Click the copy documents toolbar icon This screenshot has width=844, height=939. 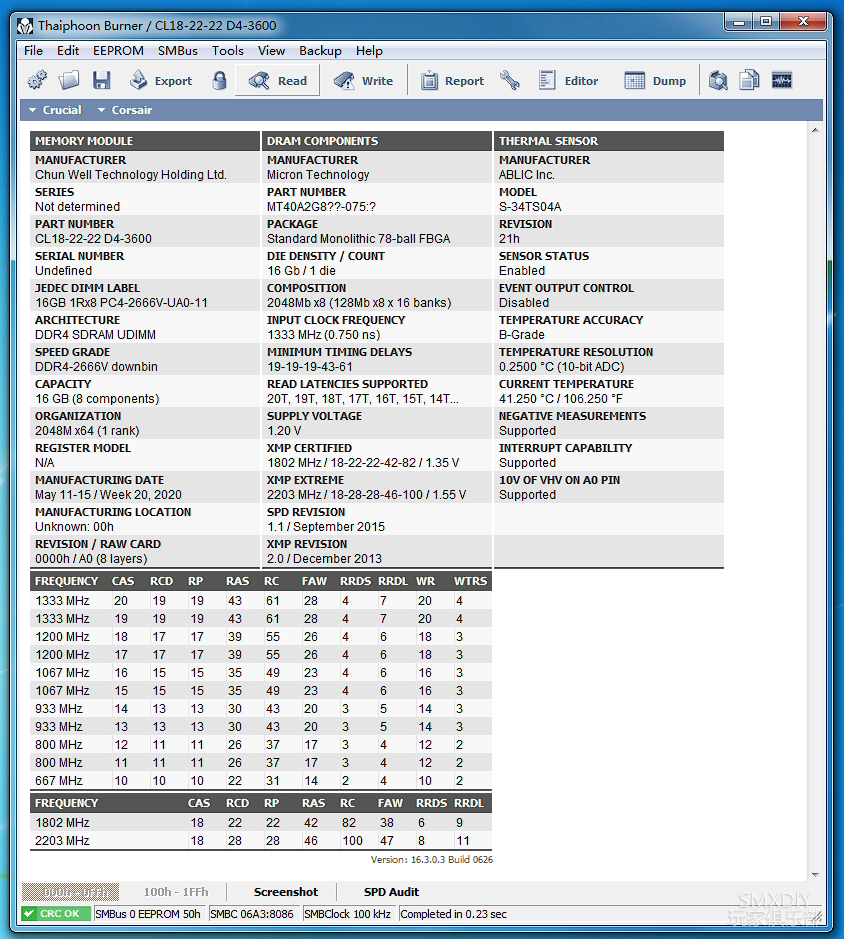pos(749,80)
